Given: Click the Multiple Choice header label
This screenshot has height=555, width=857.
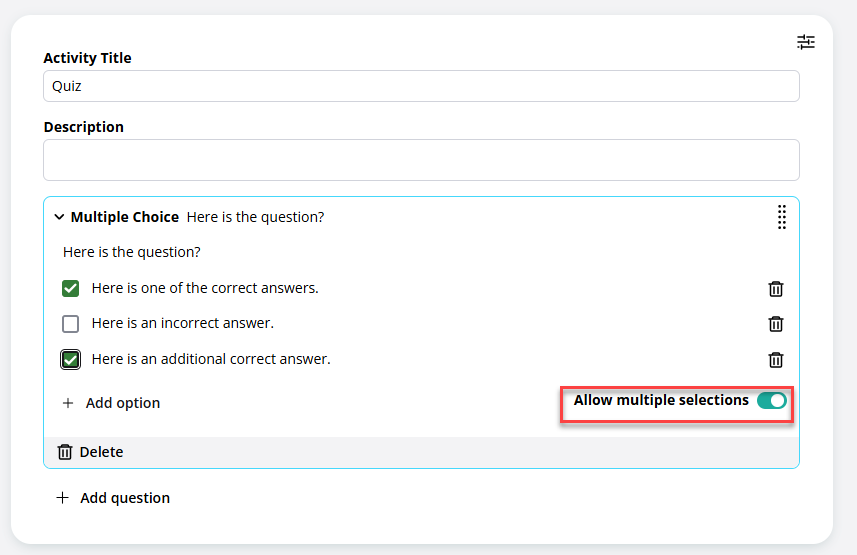Looking at the screenshot, I should pos(125,217).
